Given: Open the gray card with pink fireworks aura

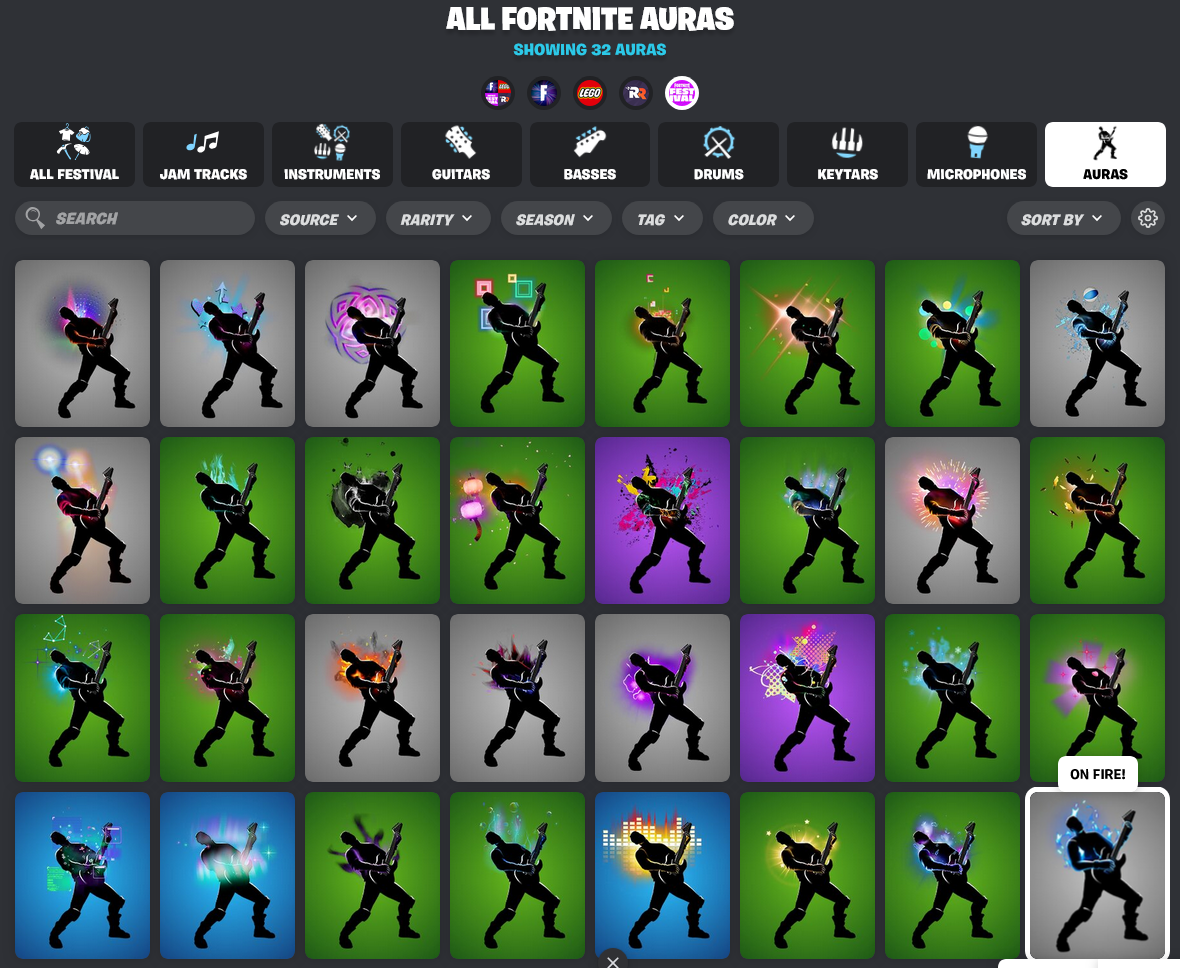Looking at the screenshot, I should click(953, 520).
